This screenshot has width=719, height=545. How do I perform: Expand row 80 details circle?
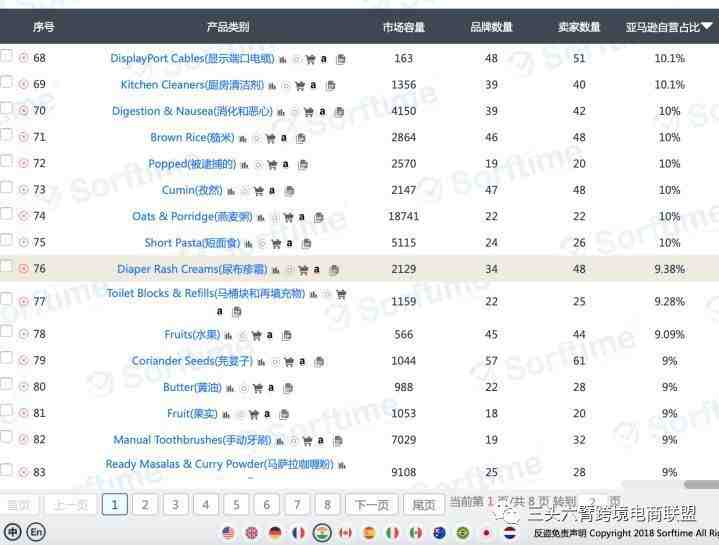point(23,387)
